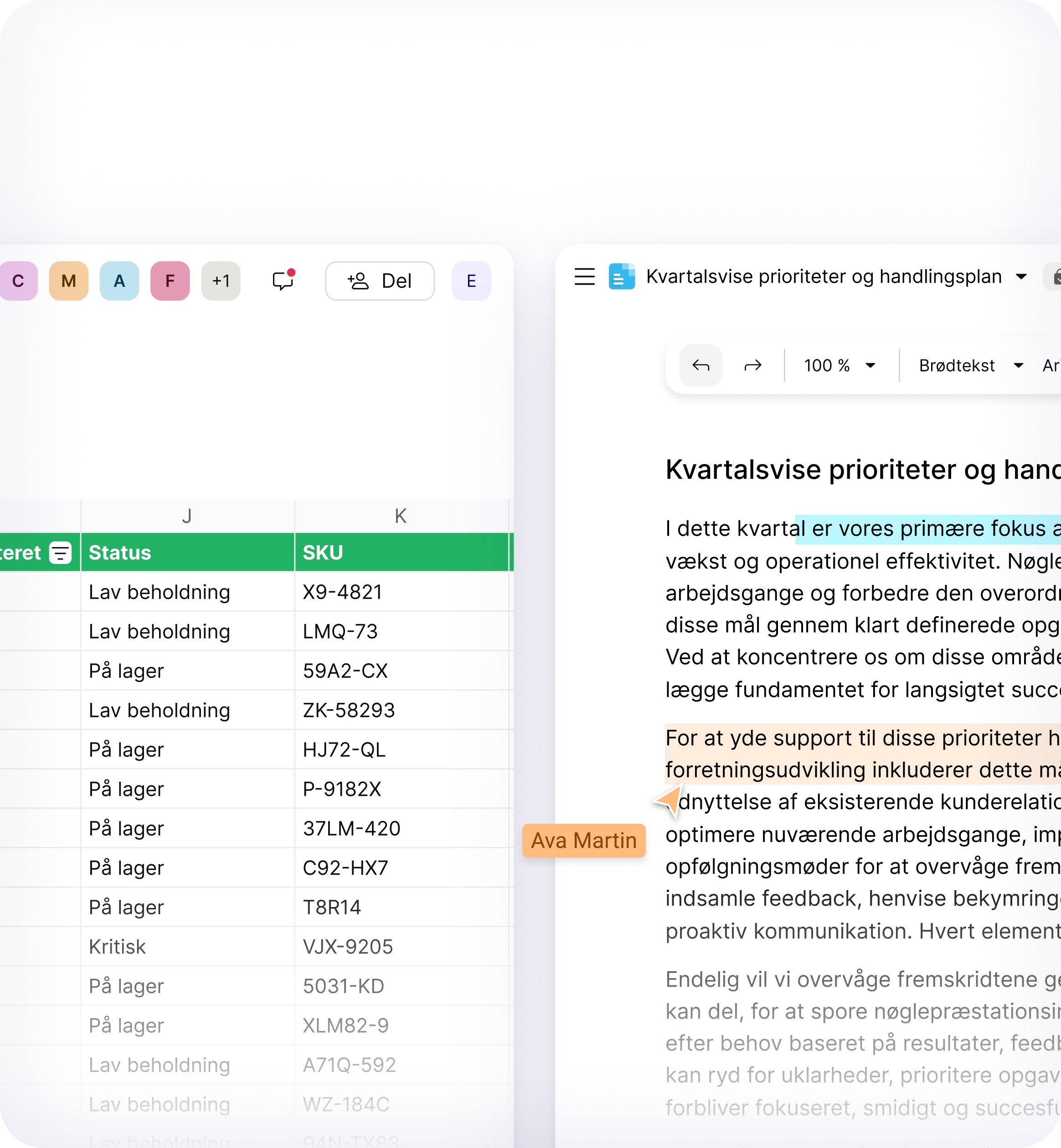Click paragraph starting Endelig vil vi overvåge
This screenshot has height=1148, width=1061.
coord(863,1043)
